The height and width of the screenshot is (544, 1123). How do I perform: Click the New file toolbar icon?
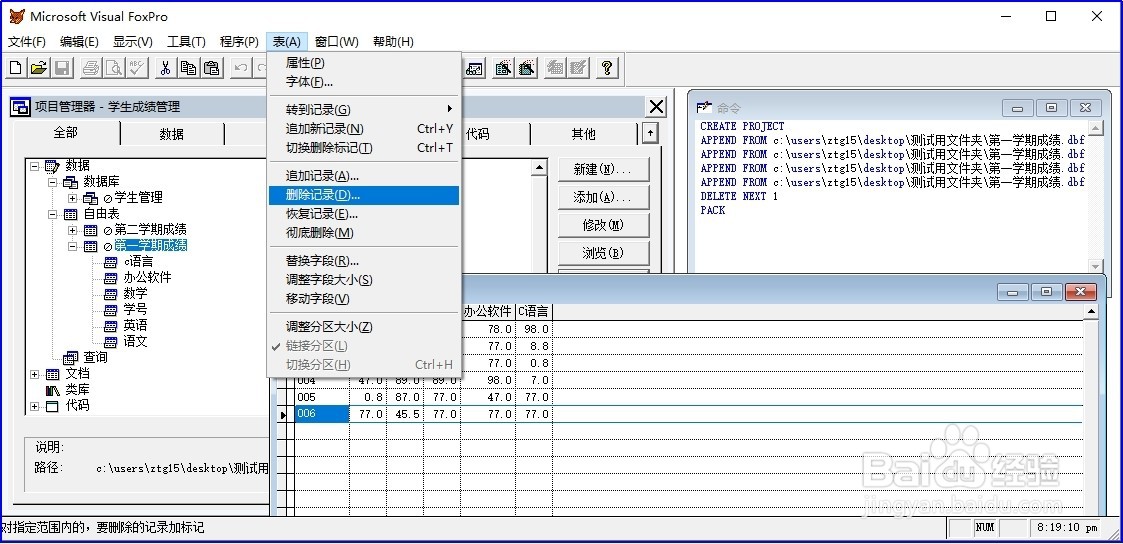point(16,68)
